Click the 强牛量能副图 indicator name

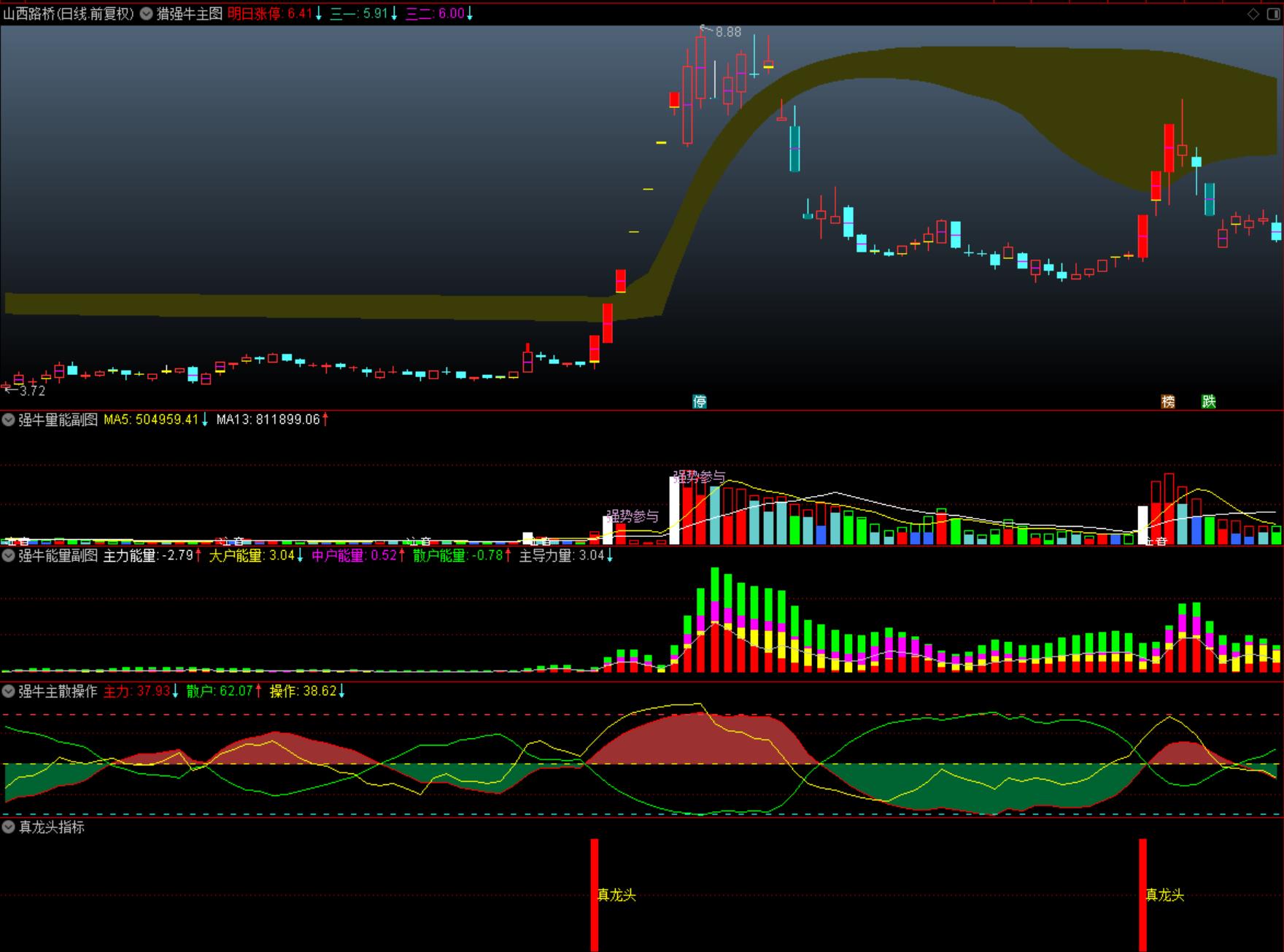(58, 419)
